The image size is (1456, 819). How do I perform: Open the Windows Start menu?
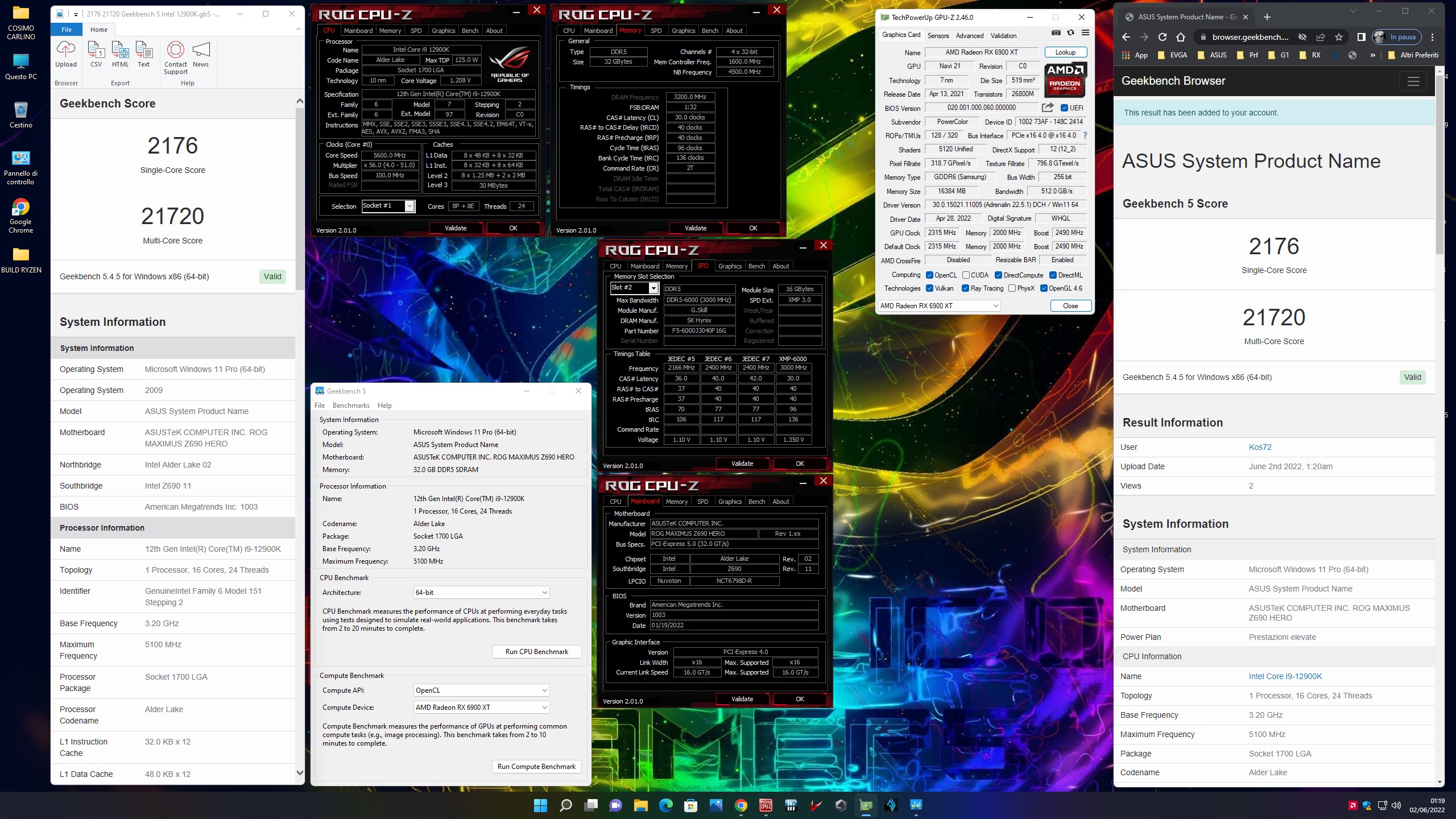coord(540,805)
